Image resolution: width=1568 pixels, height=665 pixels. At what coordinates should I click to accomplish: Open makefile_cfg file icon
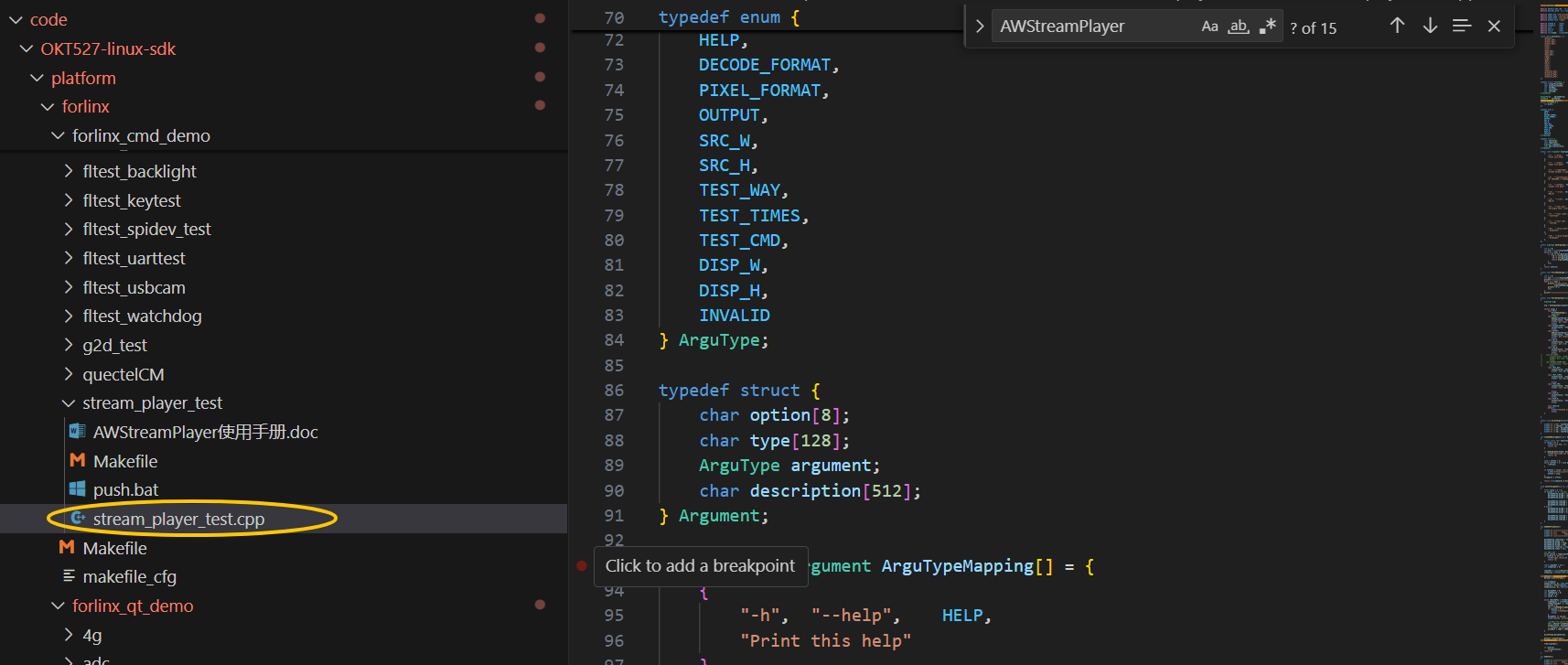point(69,576)
